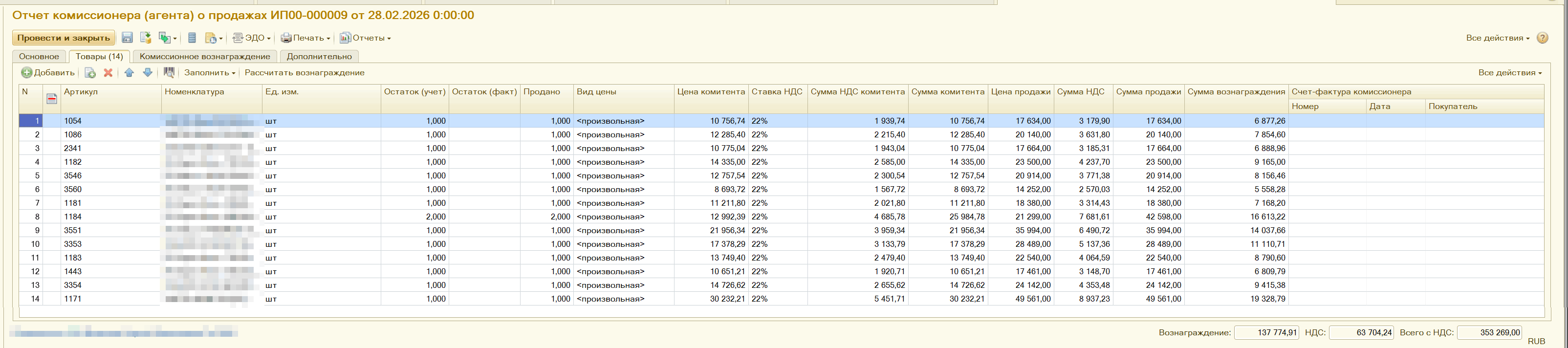1568x348 pixels.
Task: Open the Отчеты dropdown menu
Action: pos(365,38)
